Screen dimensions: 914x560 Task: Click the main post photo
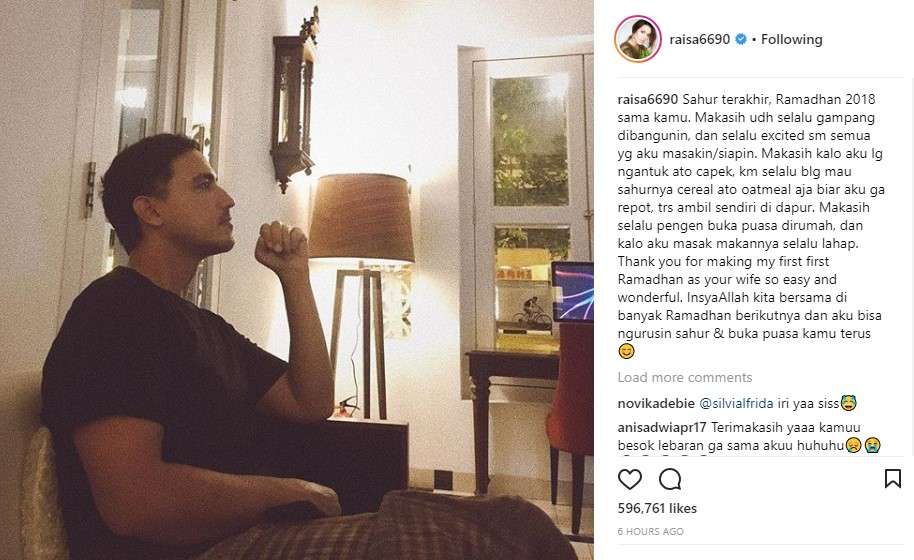coord(297,280)
